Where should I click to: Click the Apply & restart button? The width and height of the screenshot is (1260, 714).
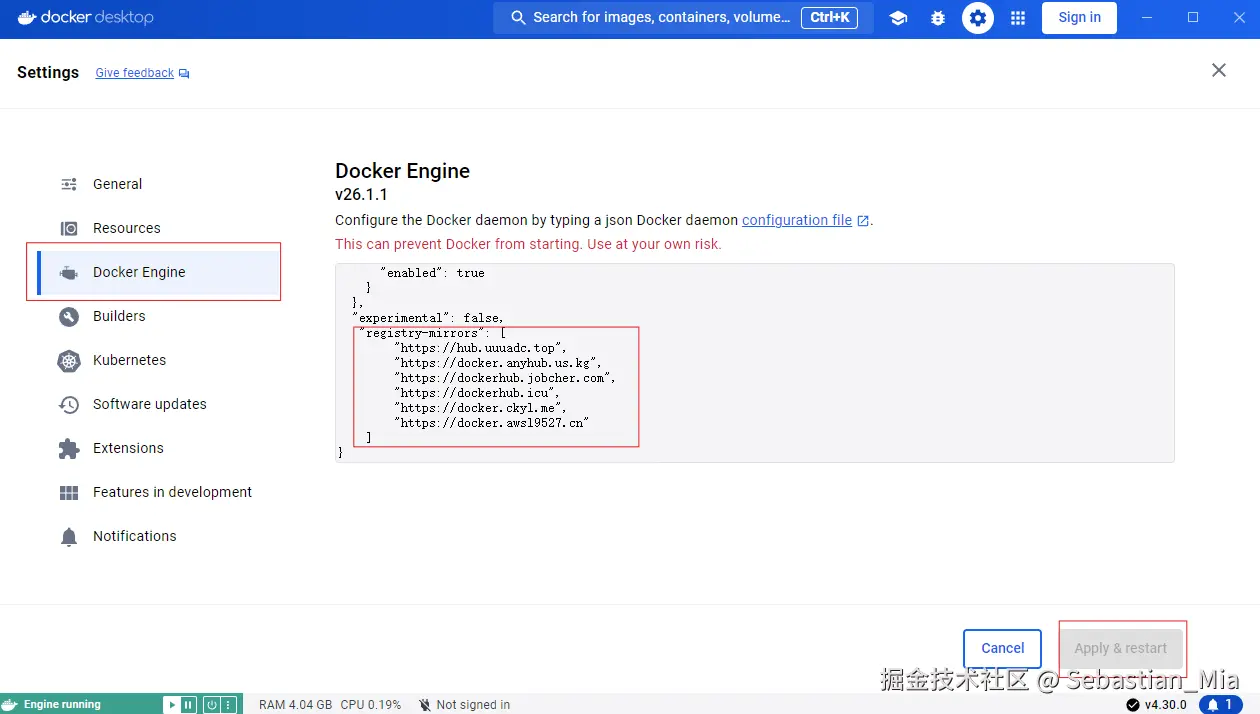coord(1122,648)
